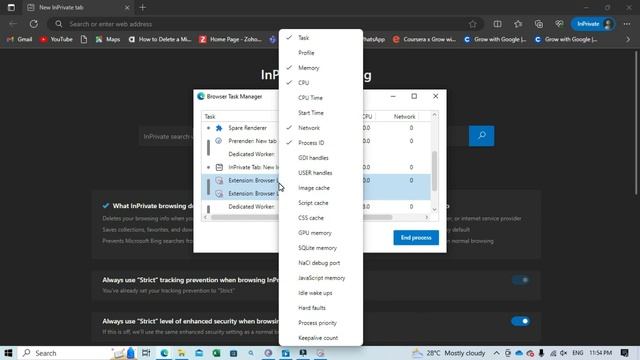Image resolution: width=640 pixels, height=360 pixels.
Task: Open the Maps bookmark
Action: tap(108, 40)
